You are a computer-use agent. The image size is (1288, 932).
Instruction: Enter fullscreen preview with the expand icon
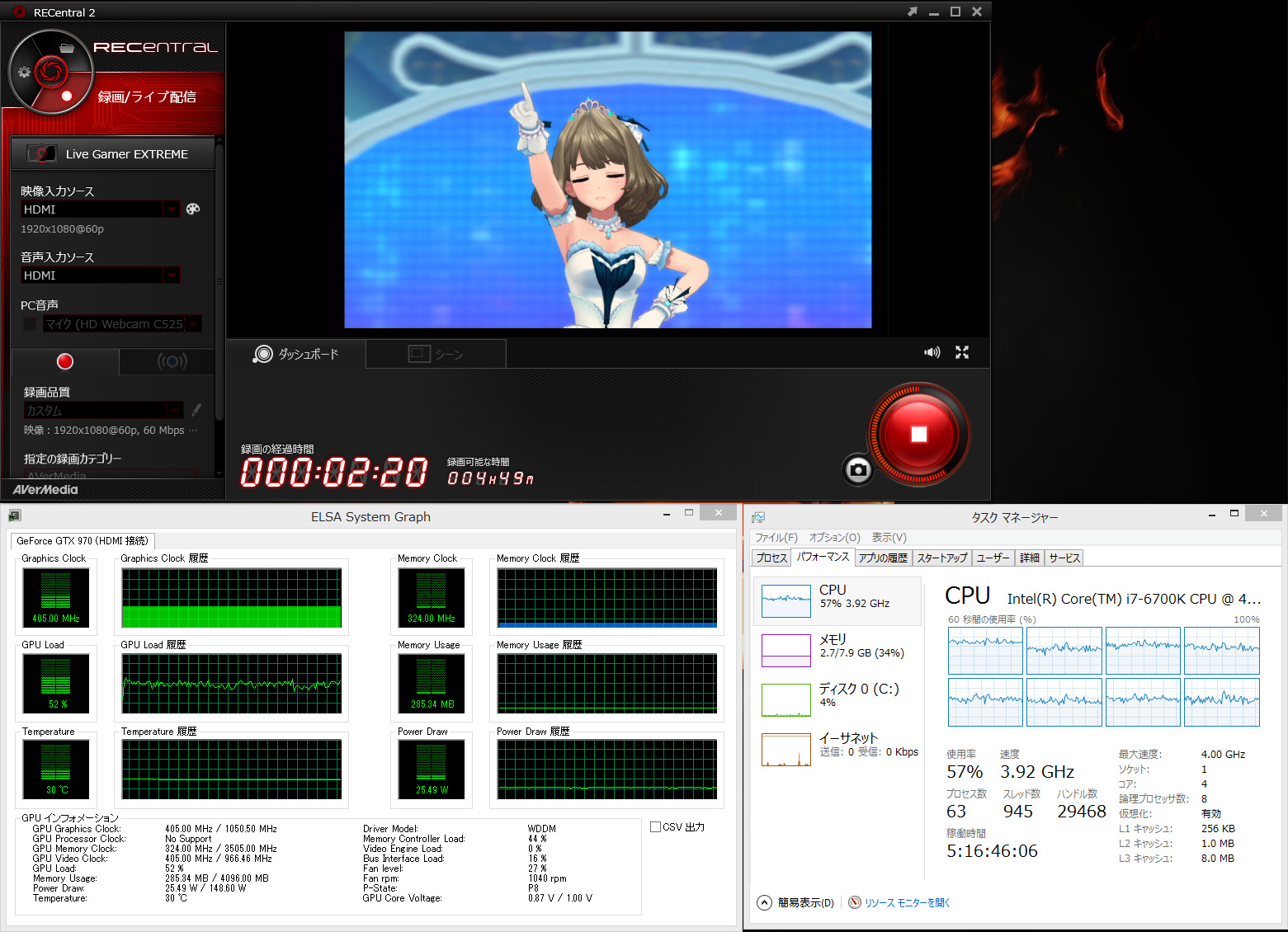pos(962,352)
